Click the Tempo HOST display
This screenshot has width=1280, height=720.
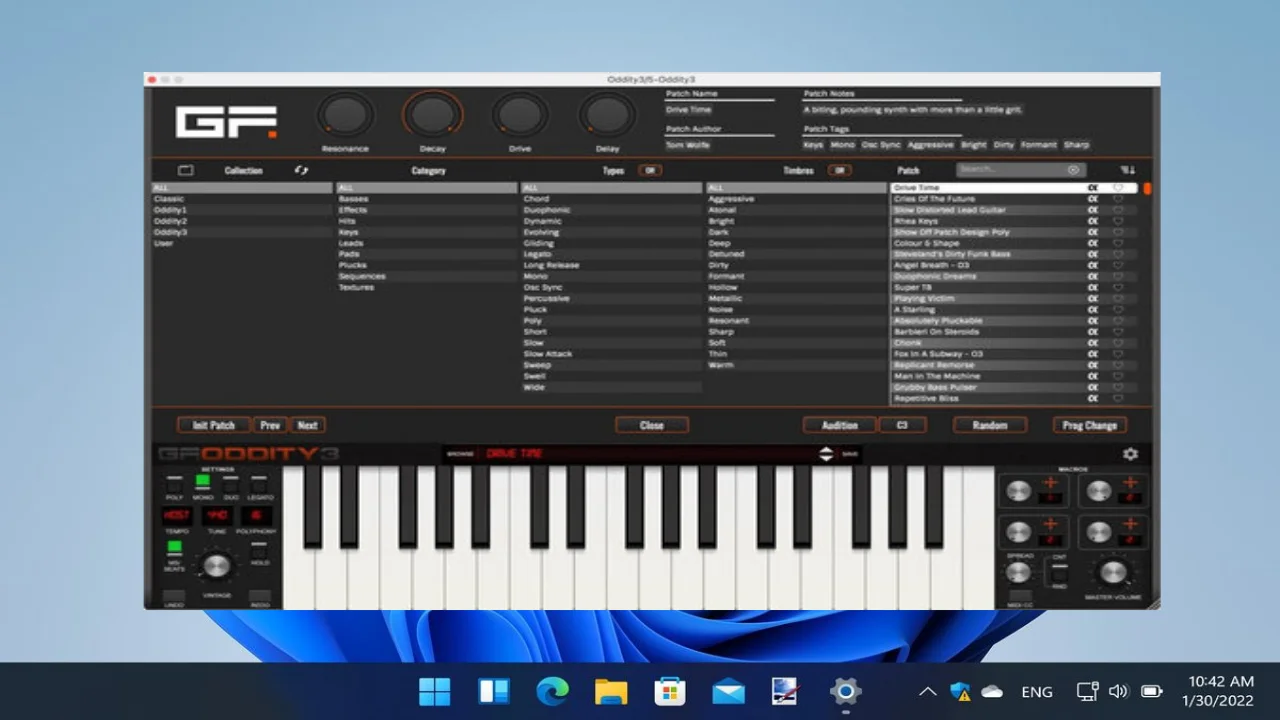[x=178, y=516]
